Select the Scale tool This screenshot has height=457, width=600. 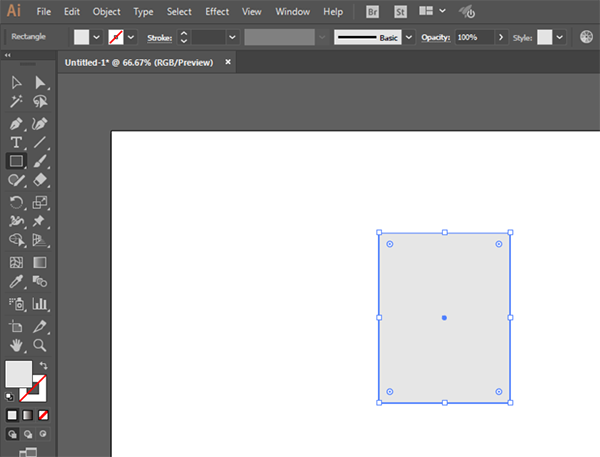(40, 202)
